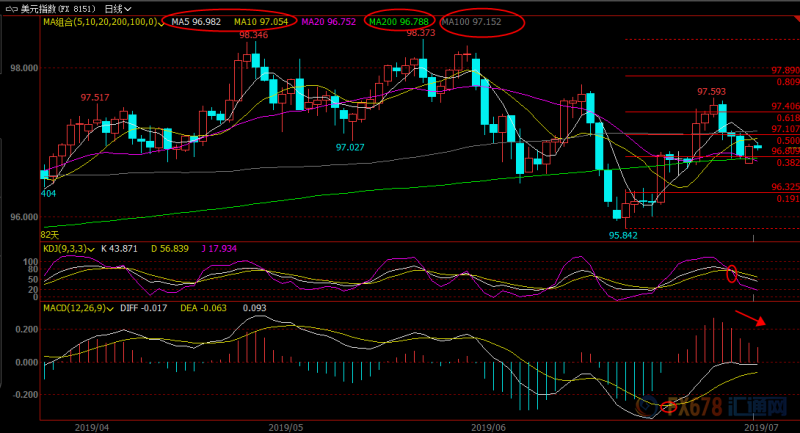Expand the KDJ(9,3,3) indicator dropdown
The image size is (800, 433).
[x=91, y=249]
